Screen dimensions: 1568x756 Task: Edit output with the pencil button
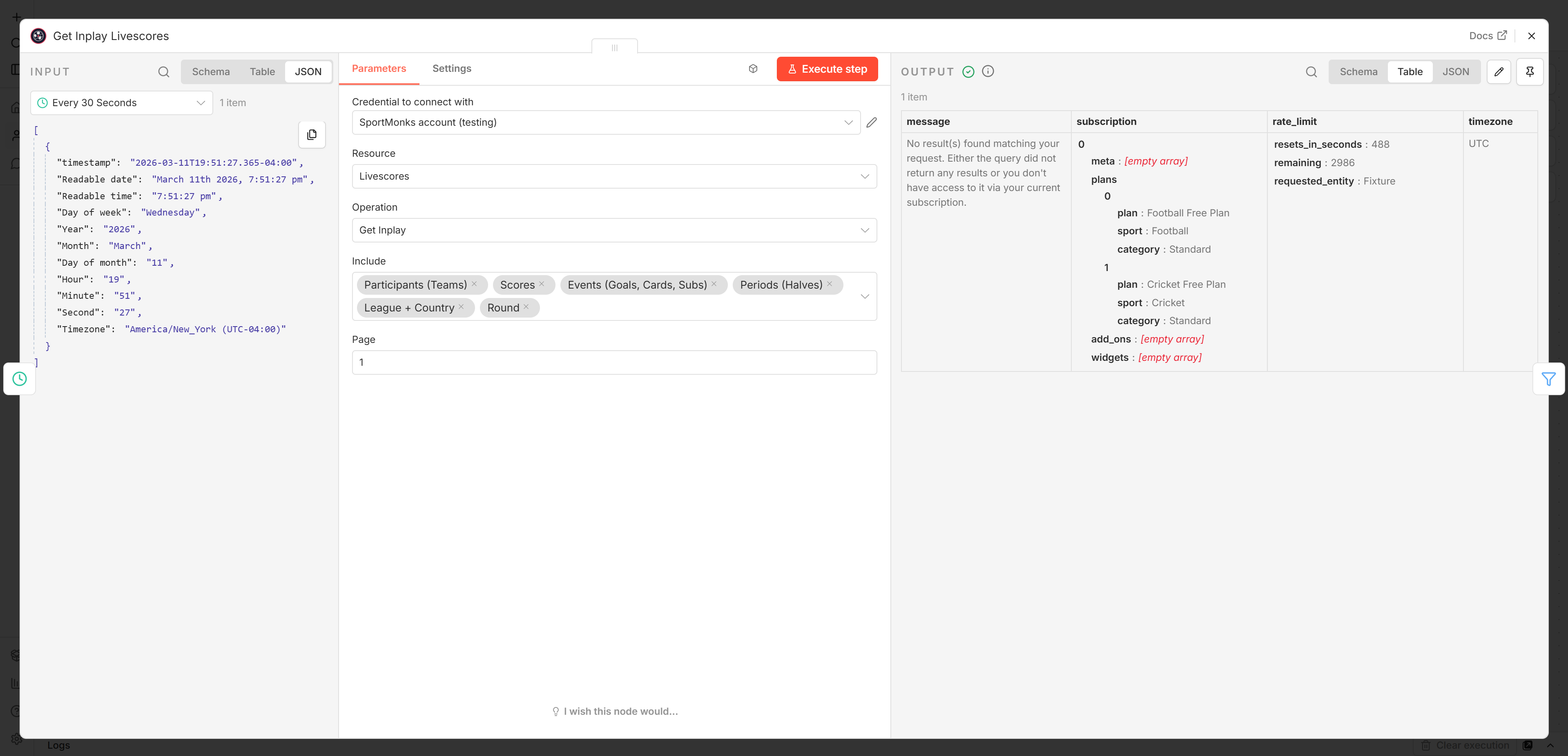tap(1499, 72)
